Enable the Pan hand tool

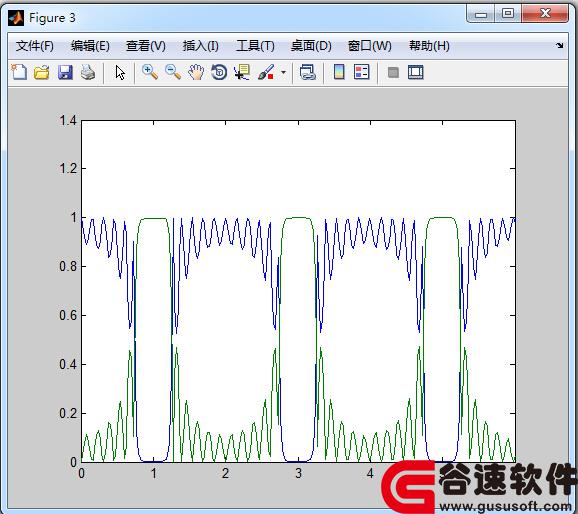(x=196, y=72)
